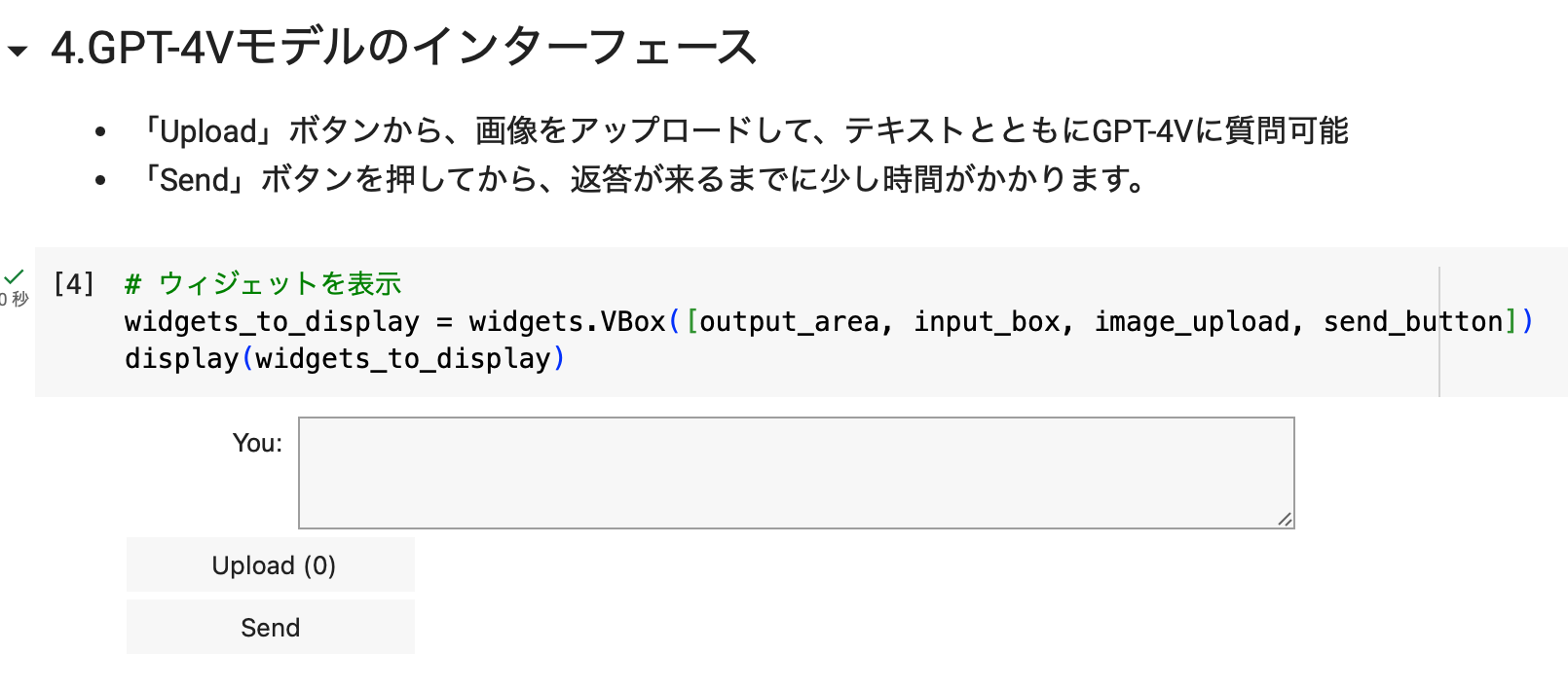This screenshot has height=691, width=1568.
Task: Click the bullet describing the Send button
Action: [x=643, y=180]
